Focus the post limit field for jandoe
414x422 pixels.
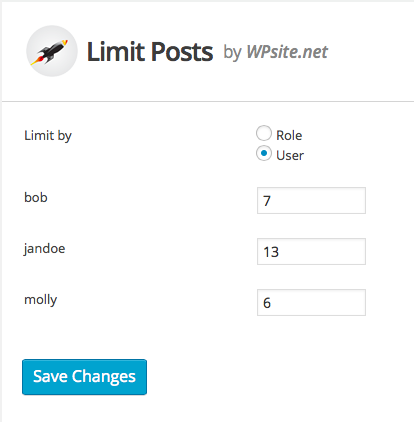coord(311,251)
